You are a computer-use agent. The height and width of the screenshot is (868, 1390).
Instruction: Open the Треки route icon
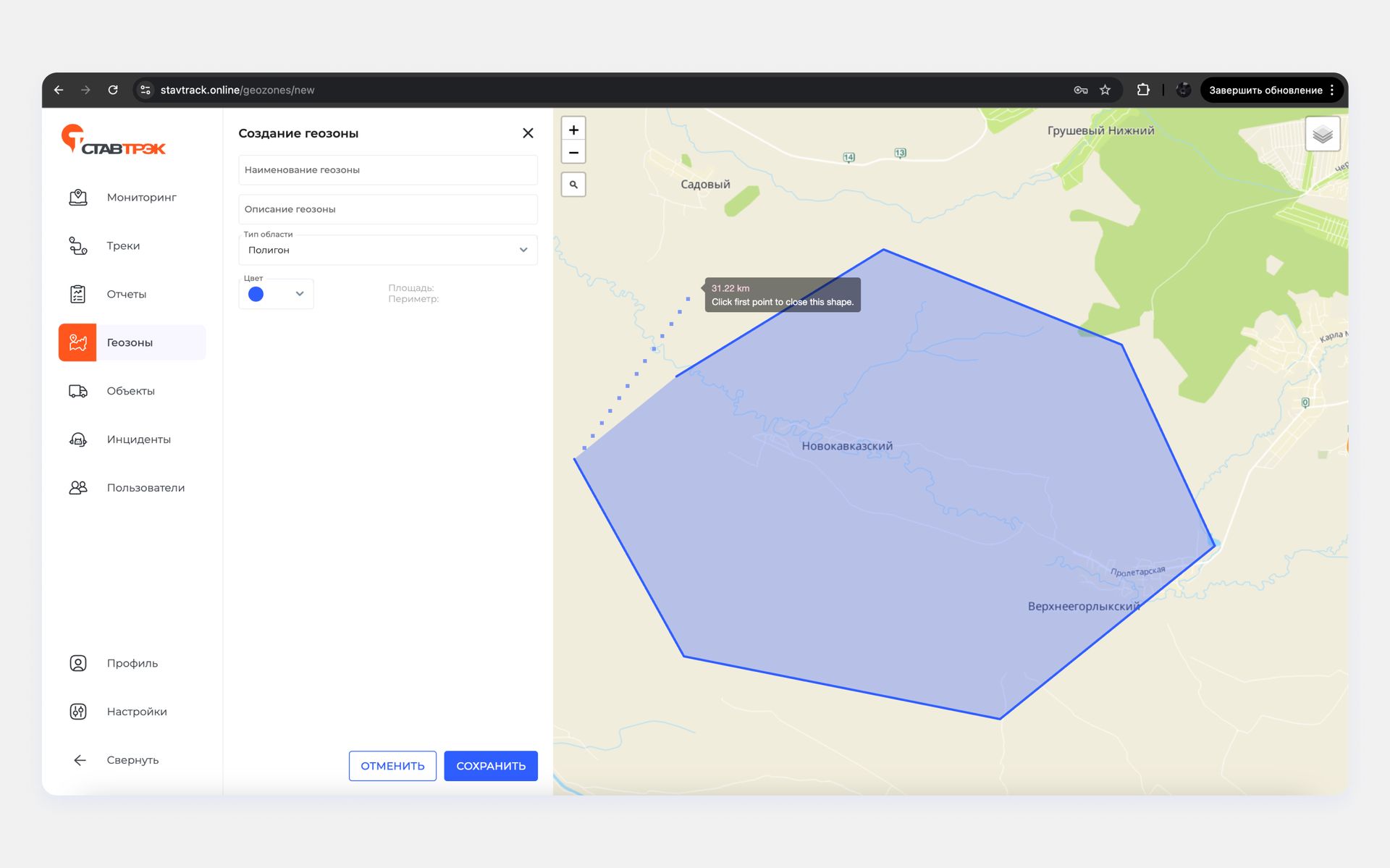point(78,246)
